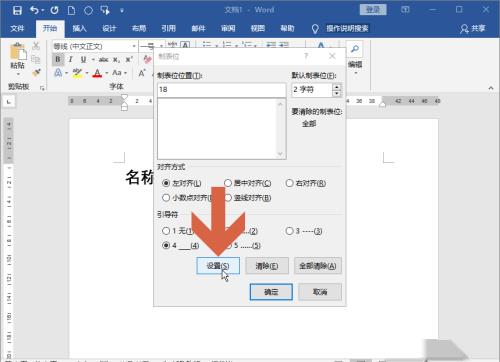500x362 pixels.
Task: Select the 右对齐(R) alignment radio button
Action: [289, 183]
